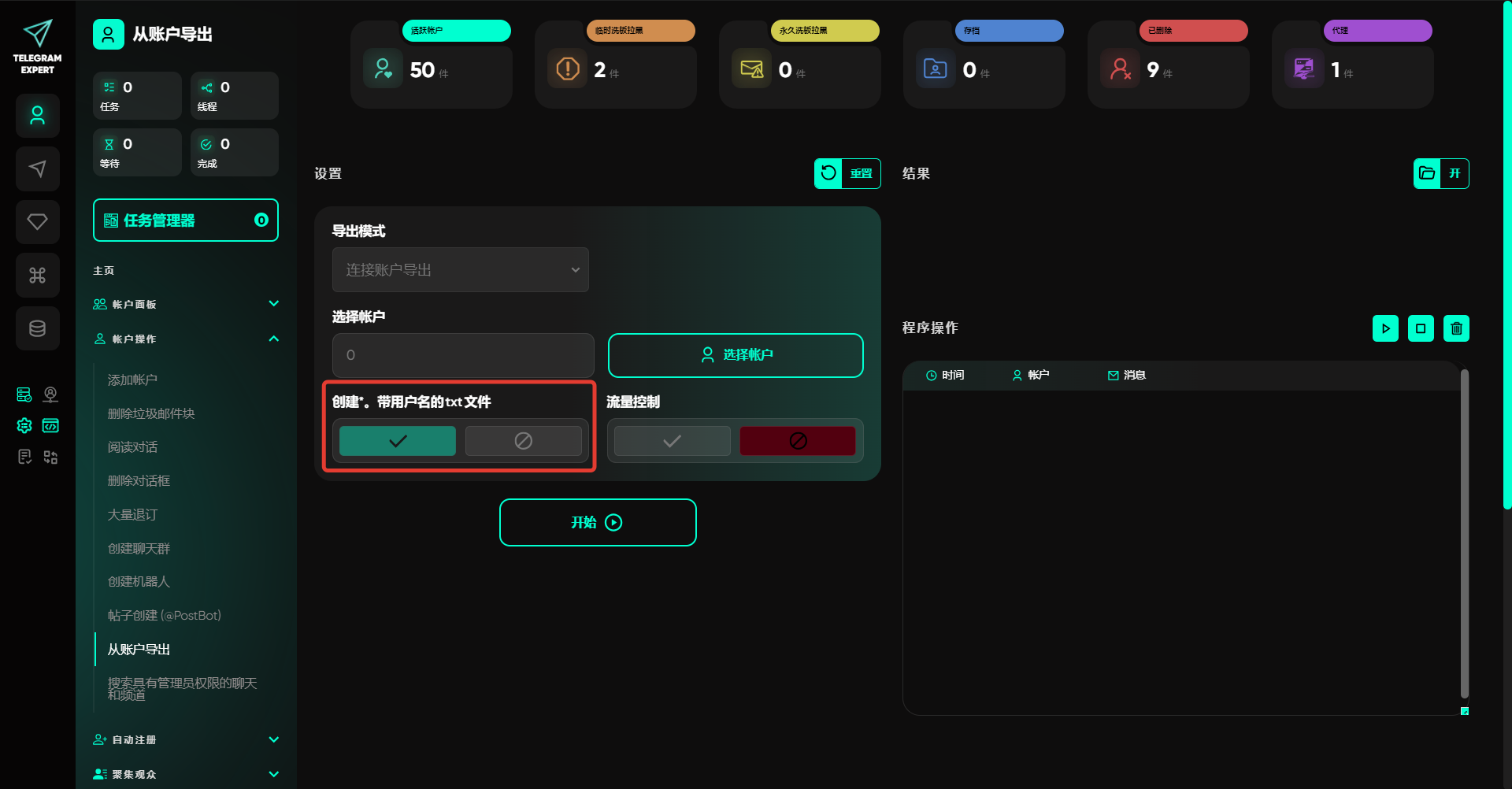This screenshot has width=1512, height=789.
Task: Turn off 流量控制 with red ban toggle
Action: tap(798, 441)
